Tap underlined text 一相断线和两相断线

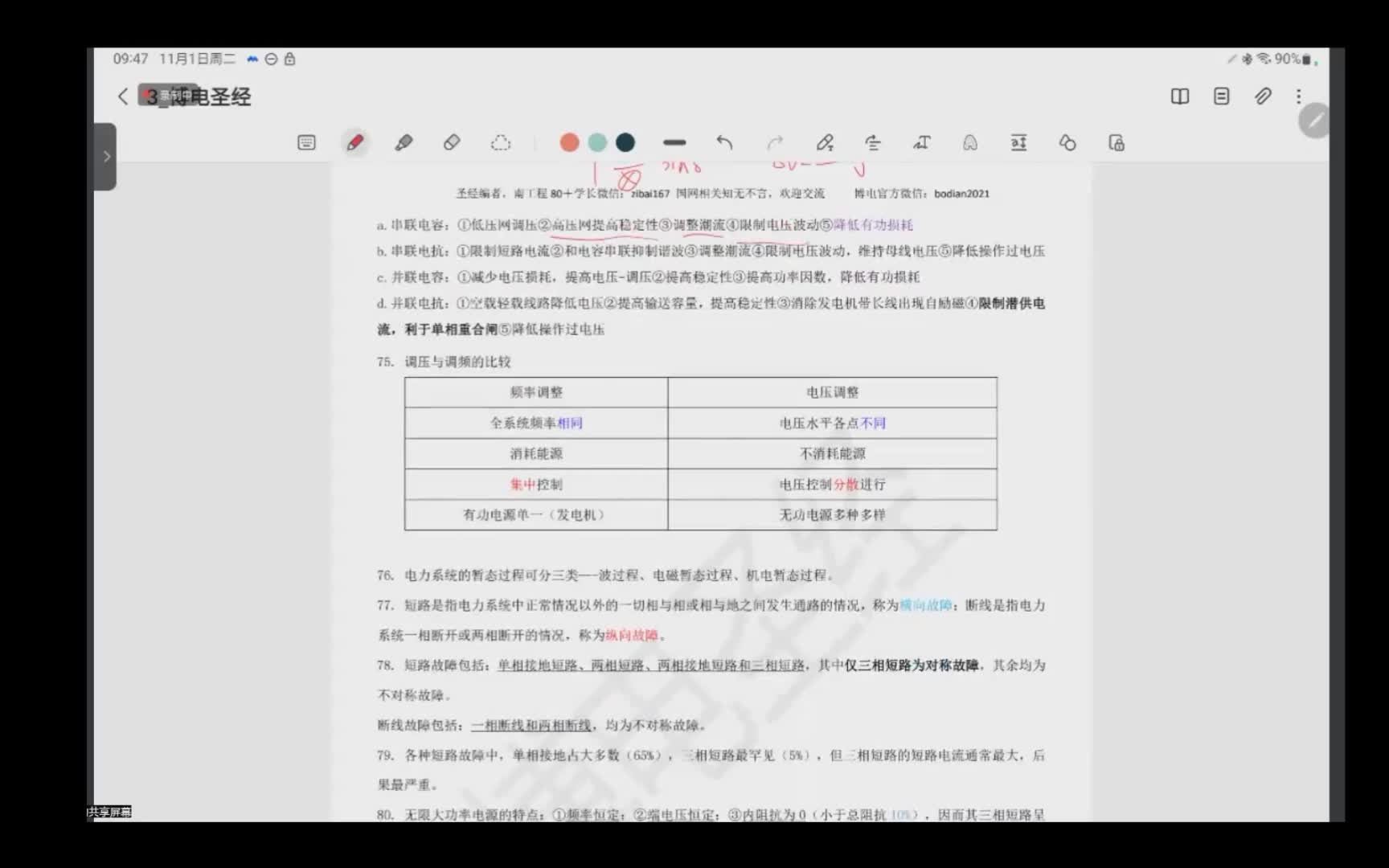(x=531, y=725)
